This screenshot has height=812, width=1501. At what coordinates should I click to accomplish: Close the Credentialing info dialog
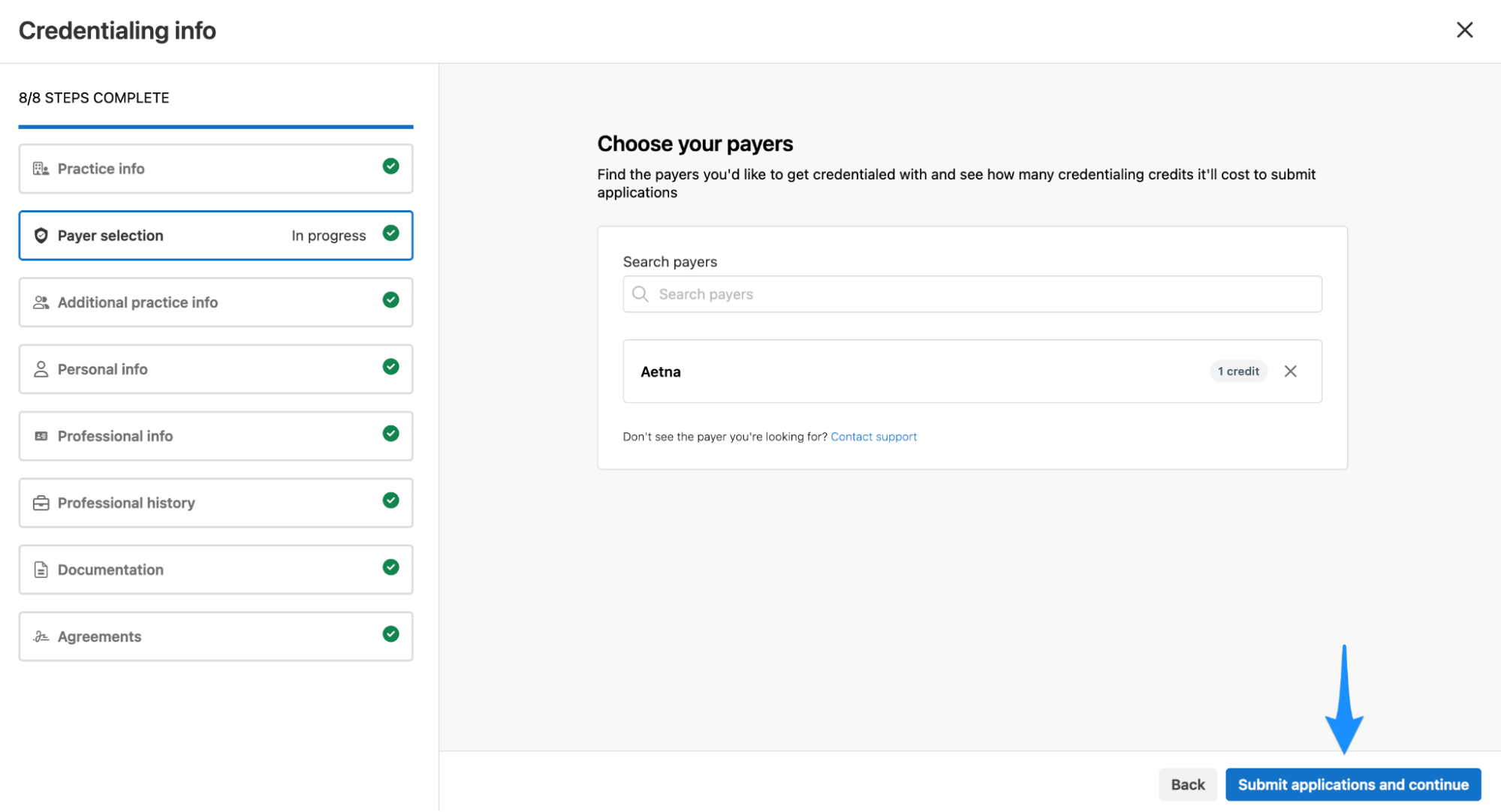pyautogui.click(x=1464, y=30)
